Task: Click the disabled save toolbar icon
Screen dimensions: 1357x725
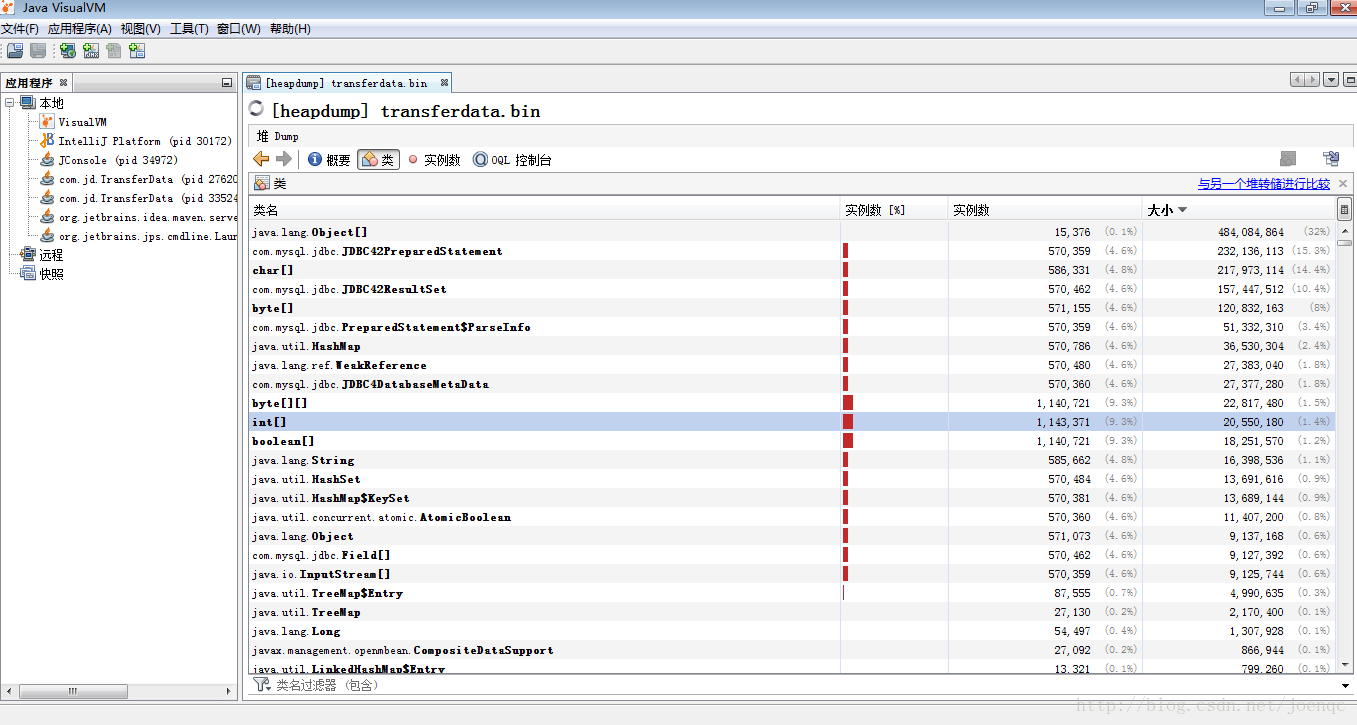Action: pyautogui.click(x=38, y=51)
